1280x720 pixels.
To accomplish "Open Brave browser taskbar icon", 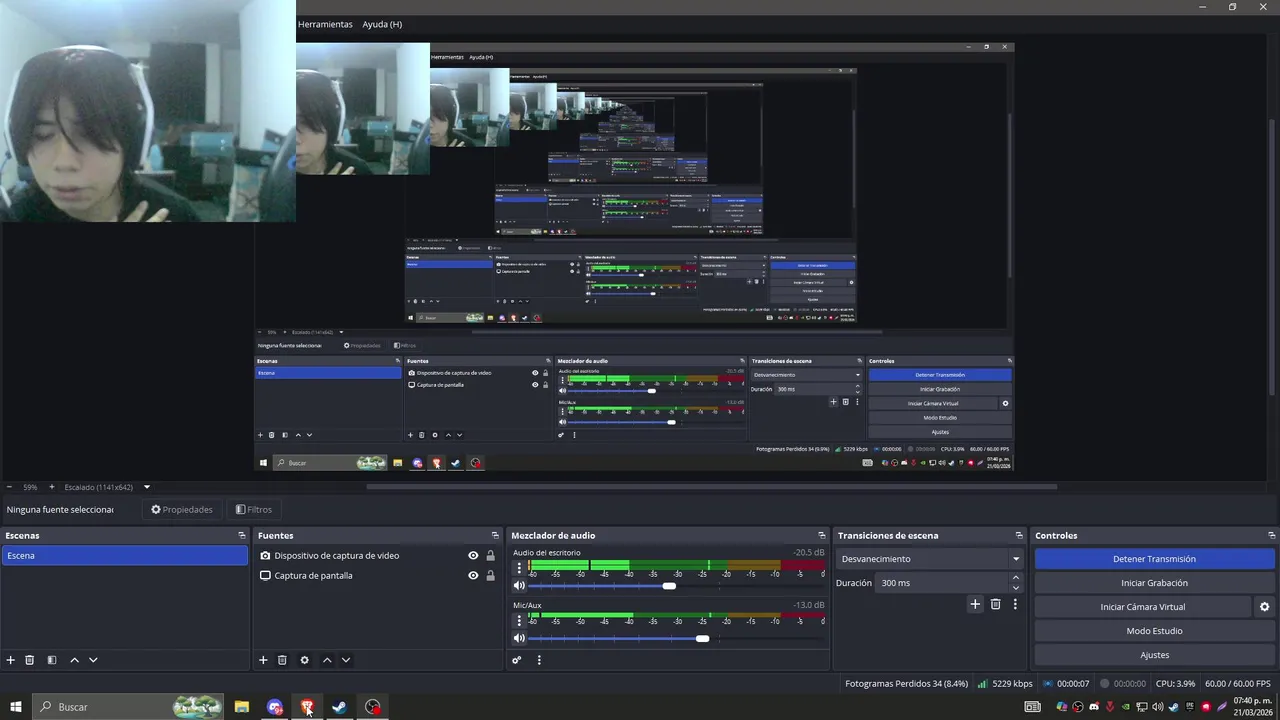I will 307,707.
